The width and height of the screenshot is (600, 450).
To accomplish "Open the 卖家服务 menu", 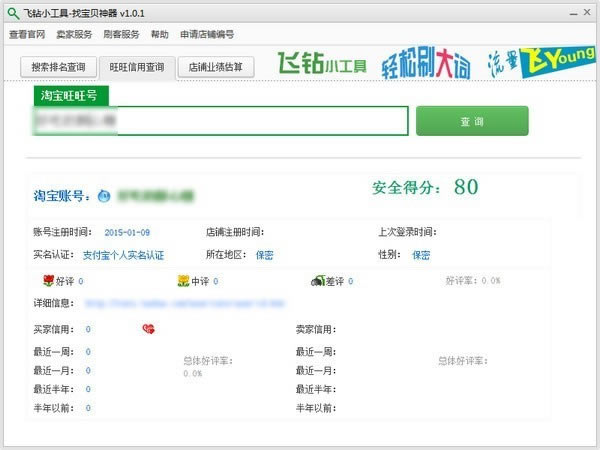I will point(75,34).
